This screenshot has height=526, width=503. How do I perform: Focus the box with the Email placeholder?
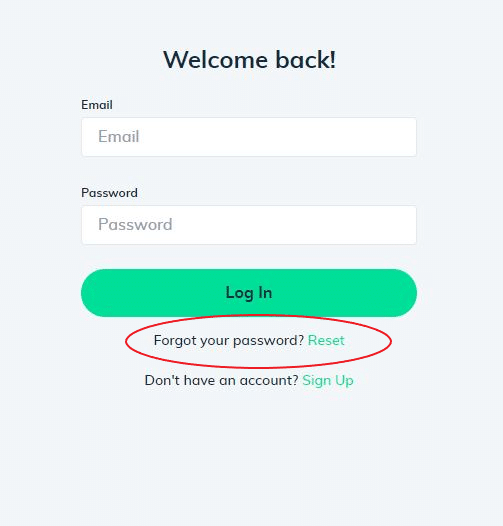249,137
